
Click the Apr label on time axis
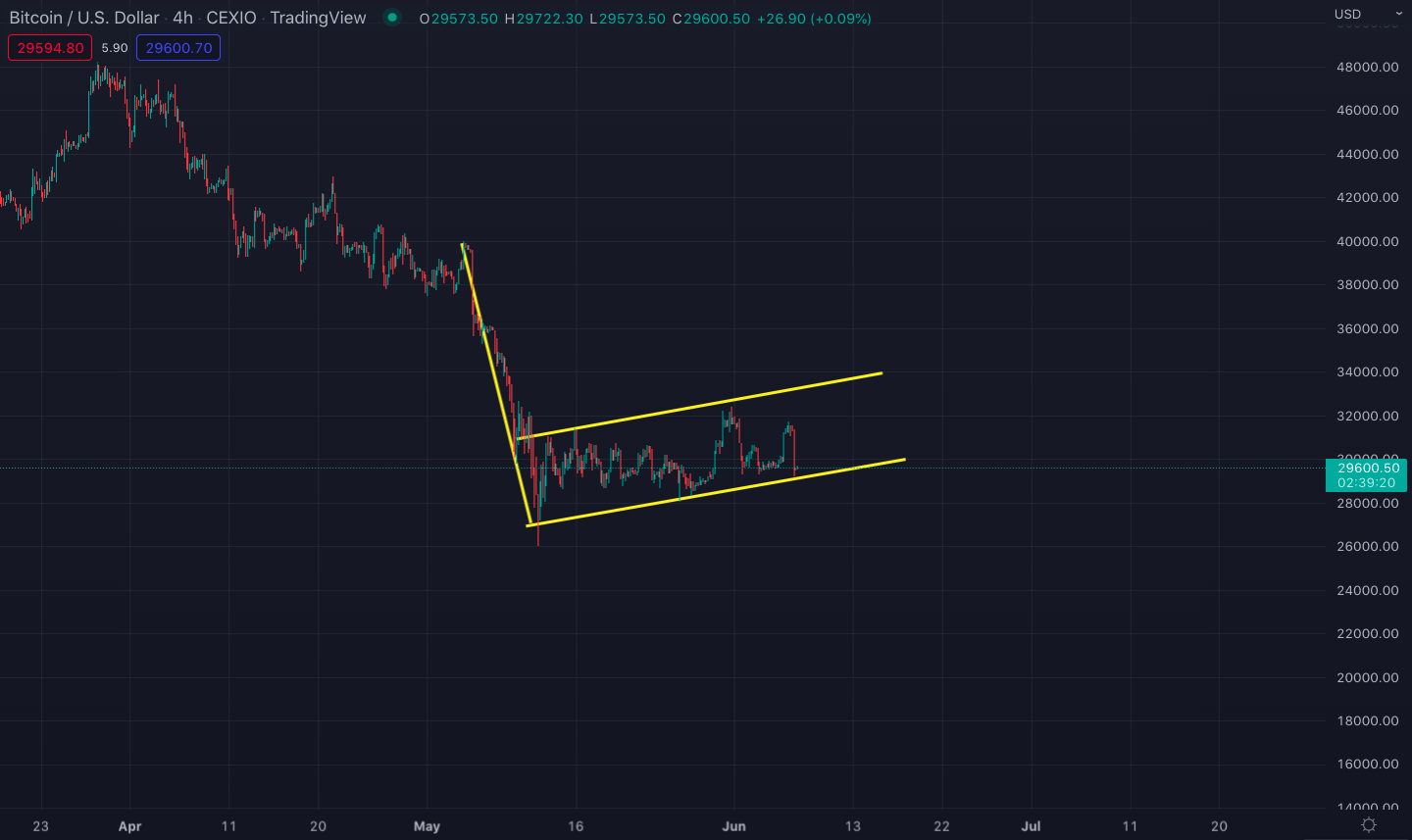pyautogui.click(x=129, y=826)
